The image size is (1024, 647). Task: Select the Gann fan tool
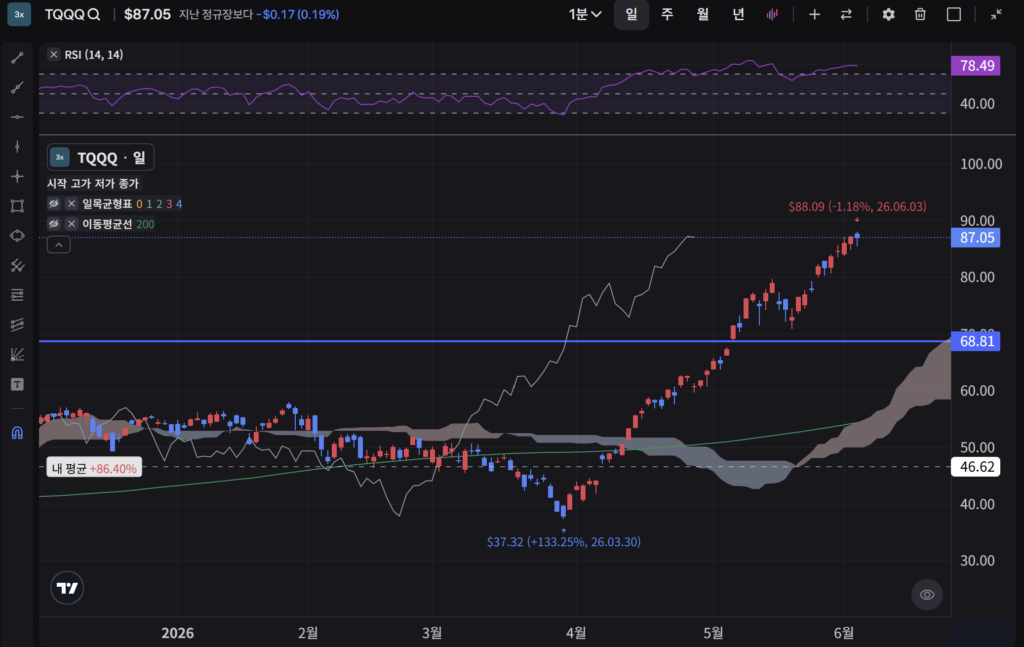(18, 355)
